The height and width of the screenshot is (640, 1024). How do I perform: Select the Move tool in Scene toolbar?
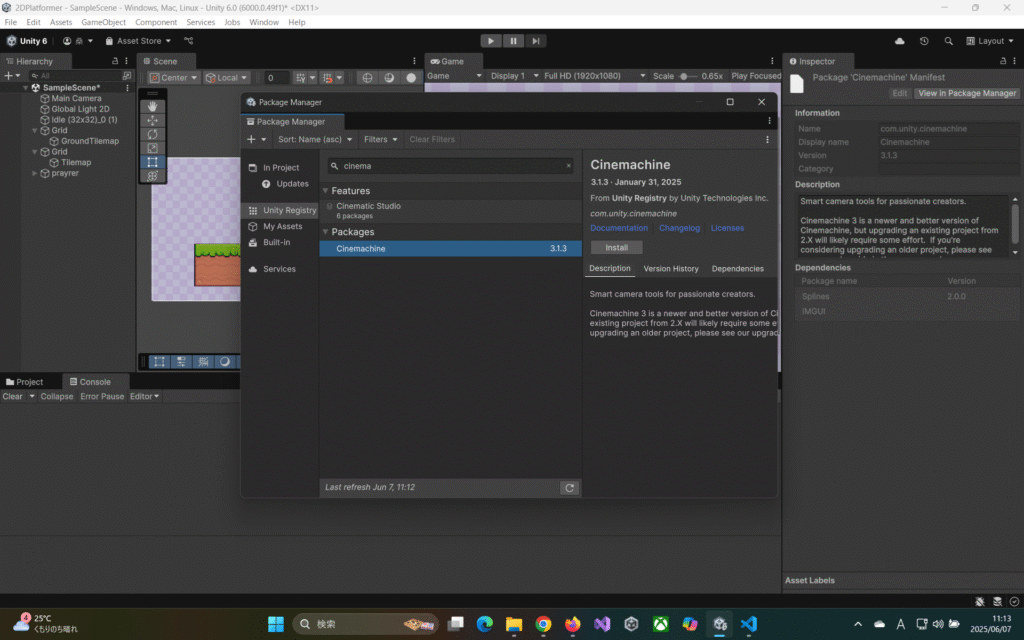click(152, 120)
